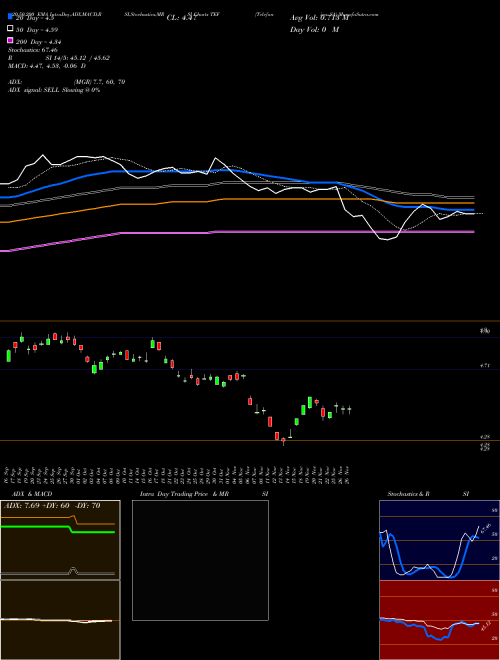Click the 67.46 value on stochastics chart

486,529
